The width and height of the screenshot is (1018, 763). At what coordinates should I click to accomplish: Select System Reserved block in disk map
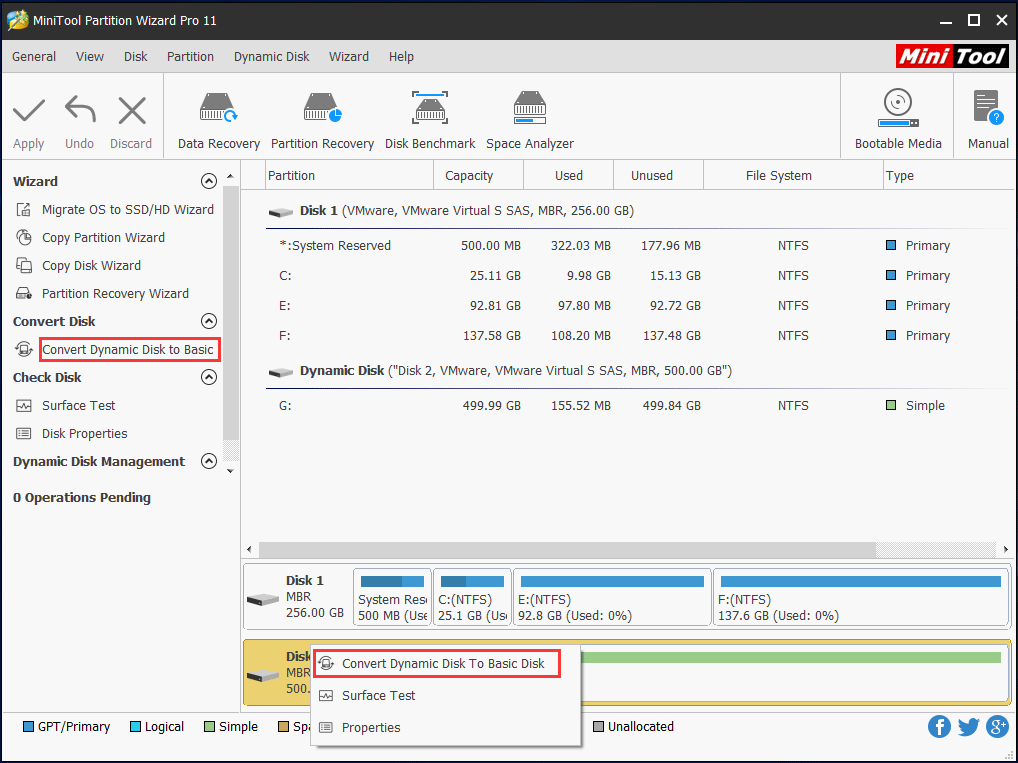pos(392,597)
